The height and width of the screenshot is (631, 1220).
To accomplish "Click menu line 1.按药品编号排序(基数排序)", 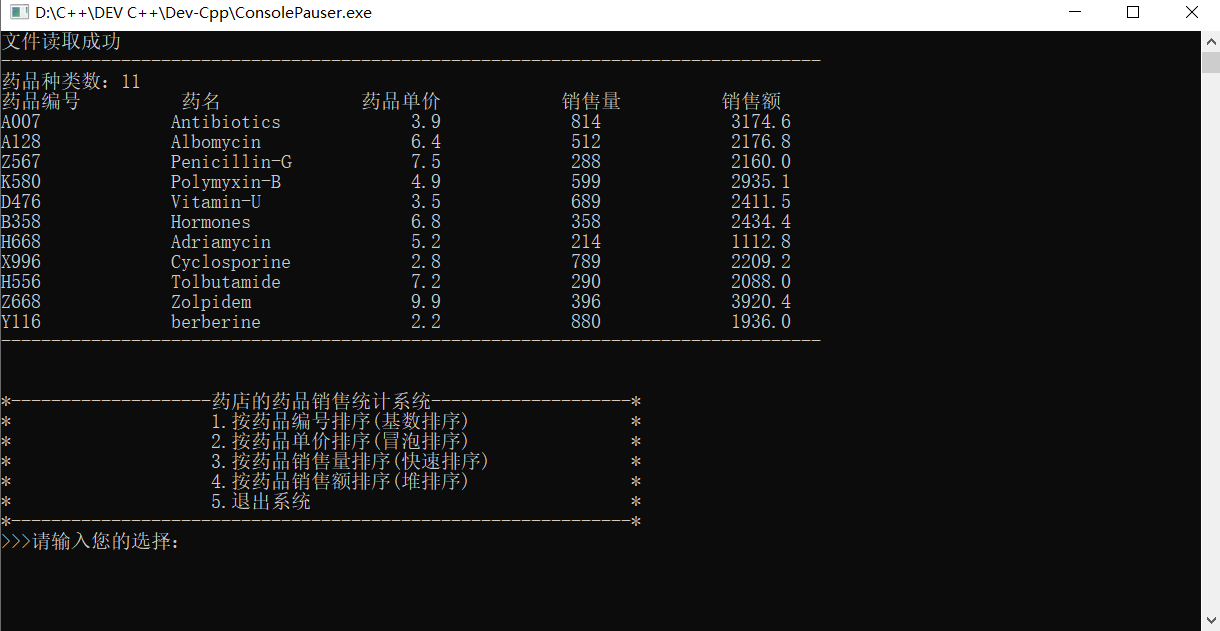I will tap(341, 422).
